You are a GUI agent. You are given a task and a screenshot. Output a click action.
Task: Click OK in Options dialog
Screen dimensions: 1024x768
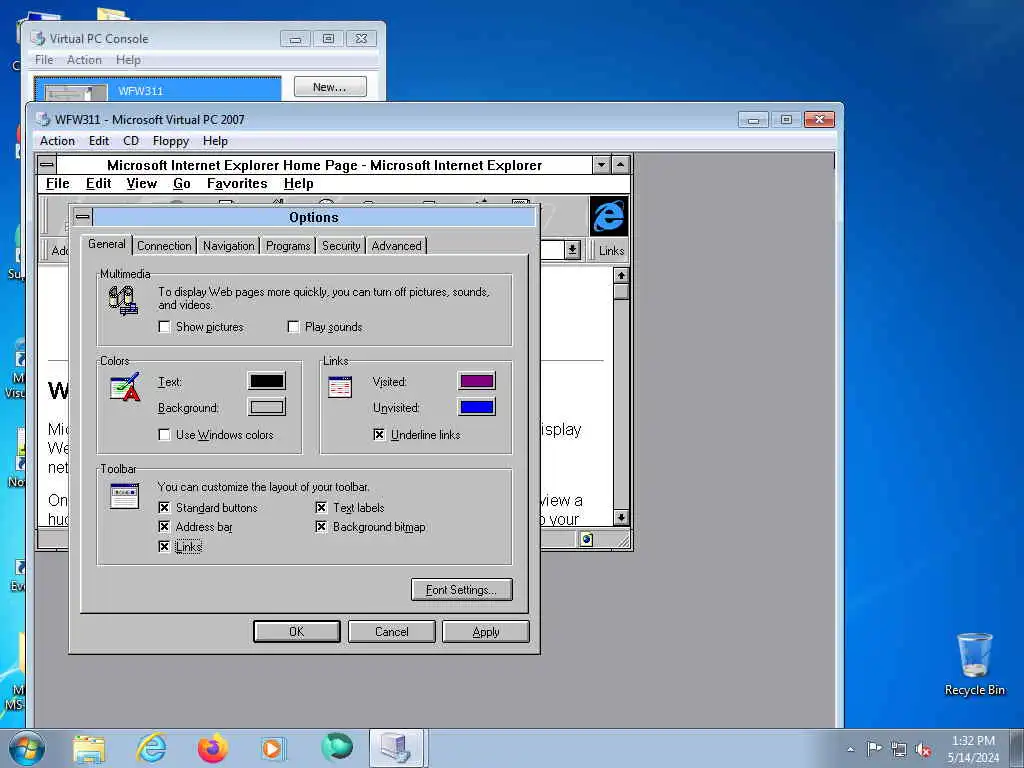[x=296, y=632]
